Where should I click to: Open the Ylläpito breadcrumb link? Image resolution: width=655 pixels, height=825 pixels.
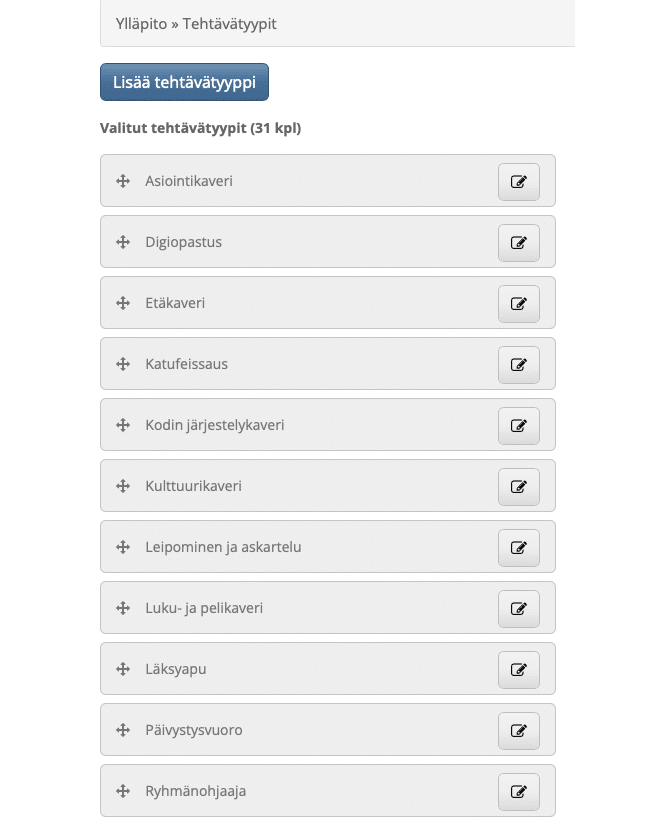(x=141, y=23)
